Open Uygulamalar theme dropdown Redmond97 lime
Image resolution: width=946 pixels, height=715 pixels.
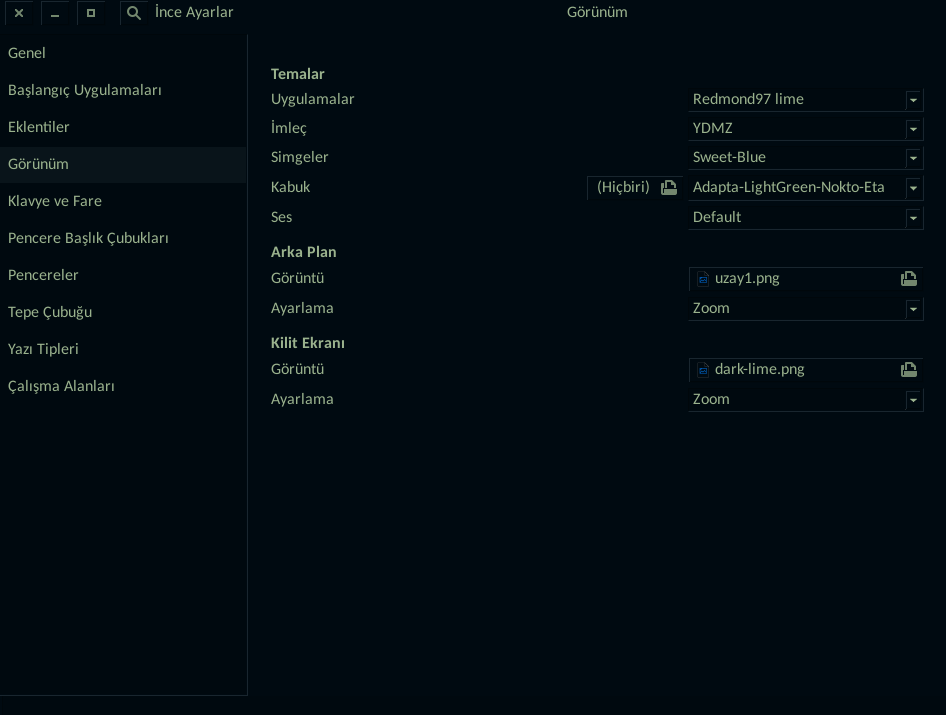(x=805, y=99)
